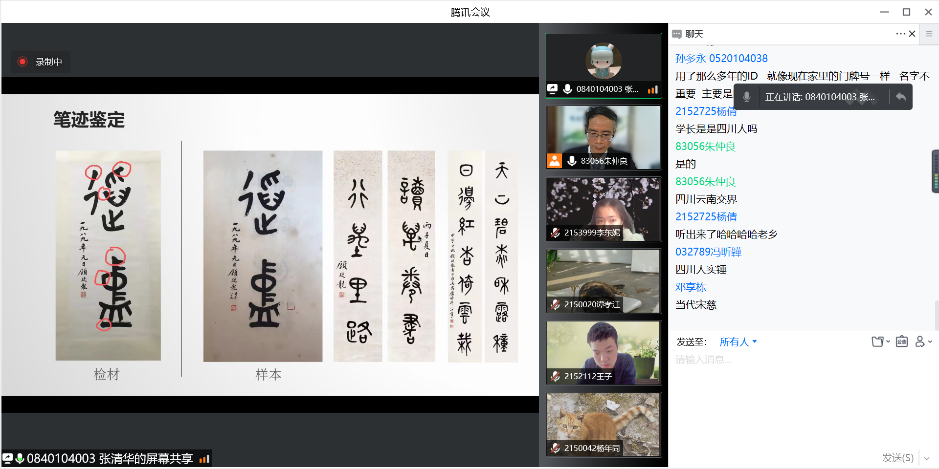Screen dimensions: 939x469
Task: Close the chat panel with the X
Action: point(927,34)
